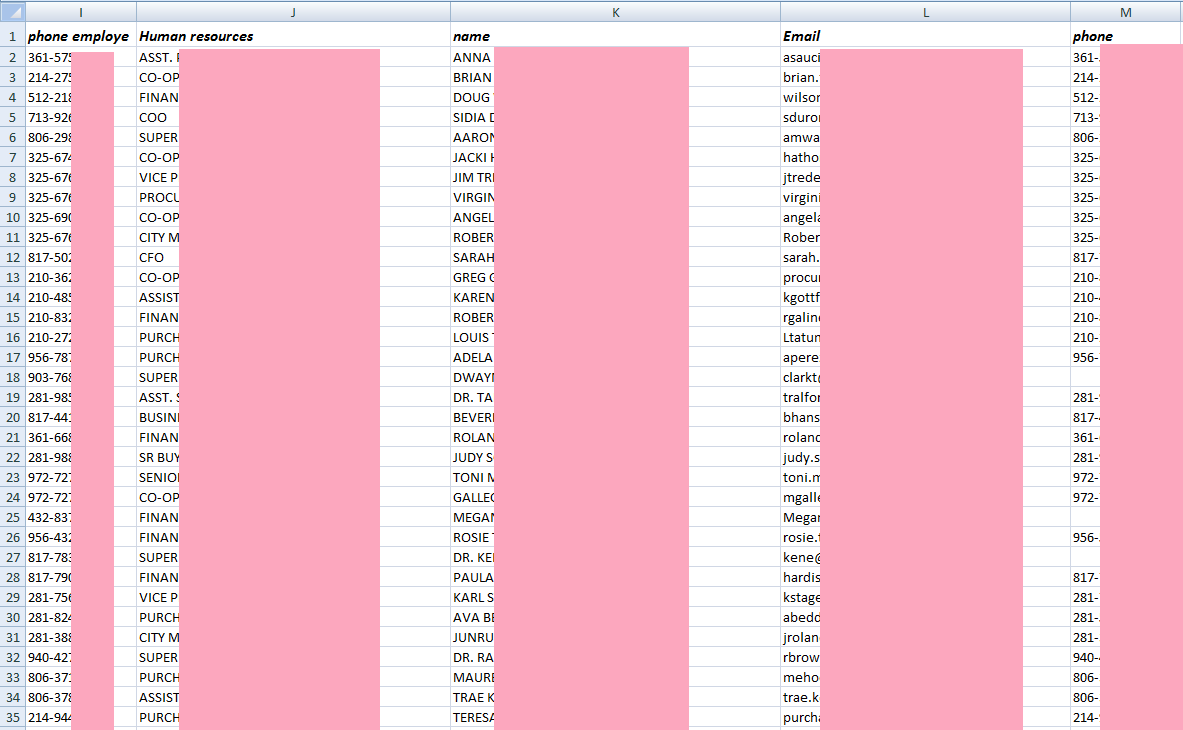Screen dimensions: 1183x730
Task: Select column K by clicking its header
Action: [x=615, y=12]
